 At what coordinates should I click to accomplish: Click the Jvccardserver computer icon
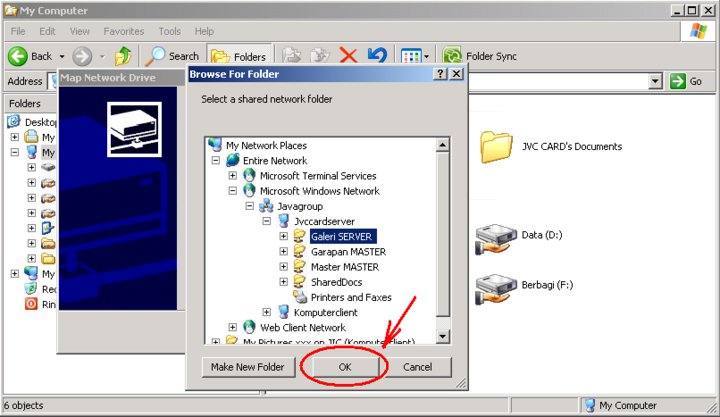[284, 221]
